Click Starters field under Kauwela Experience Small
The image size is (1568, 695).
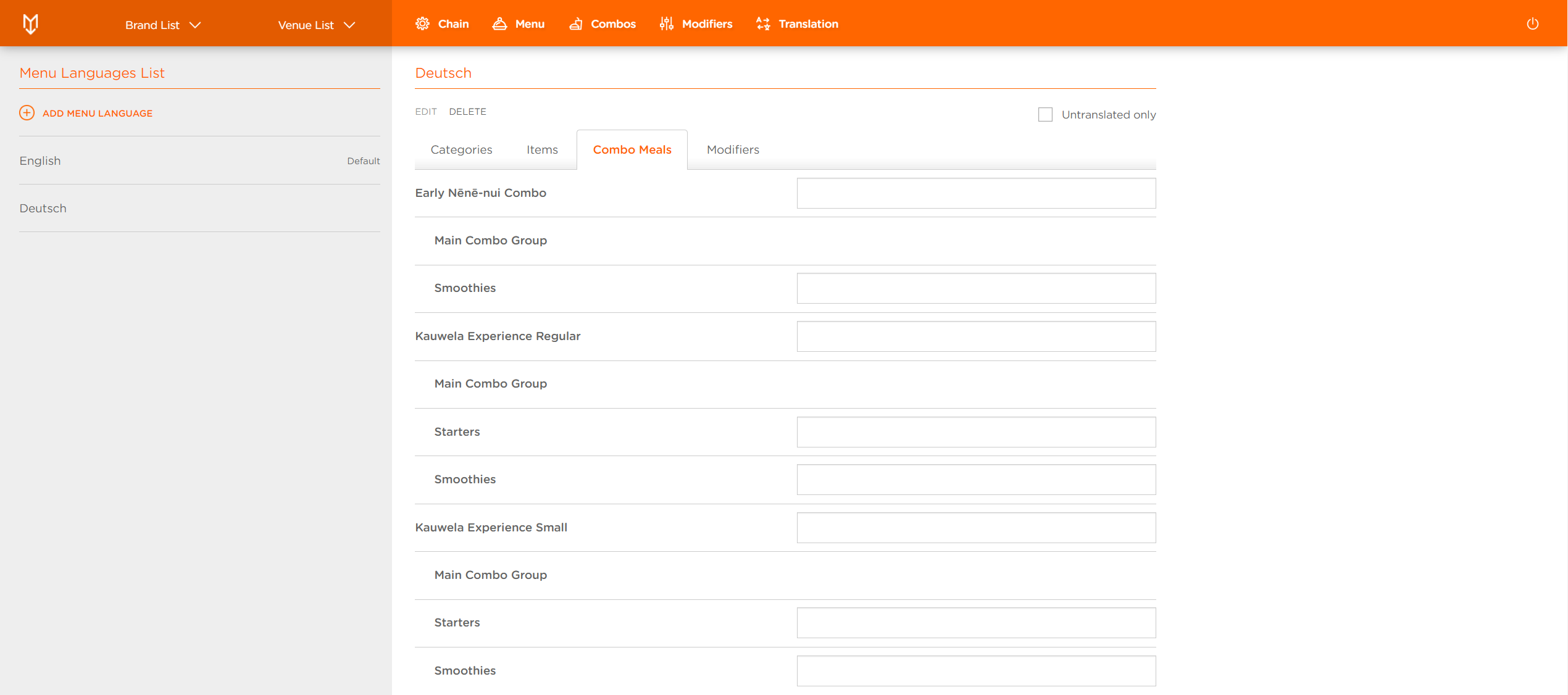(976, 623)
